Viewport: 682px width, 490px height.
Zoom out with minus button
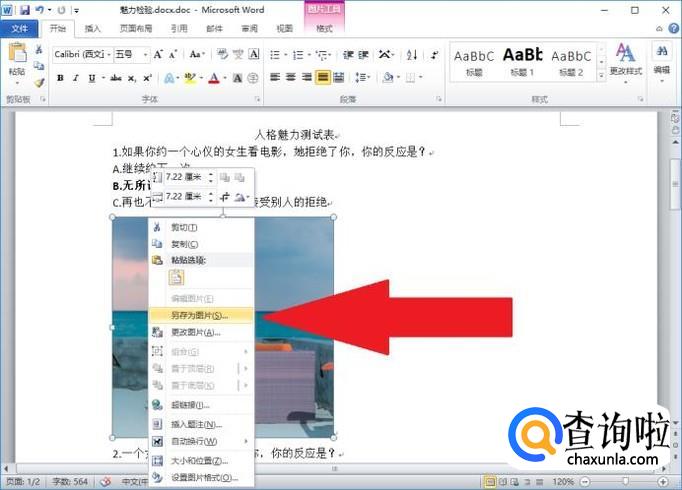[x=585, y=481]
